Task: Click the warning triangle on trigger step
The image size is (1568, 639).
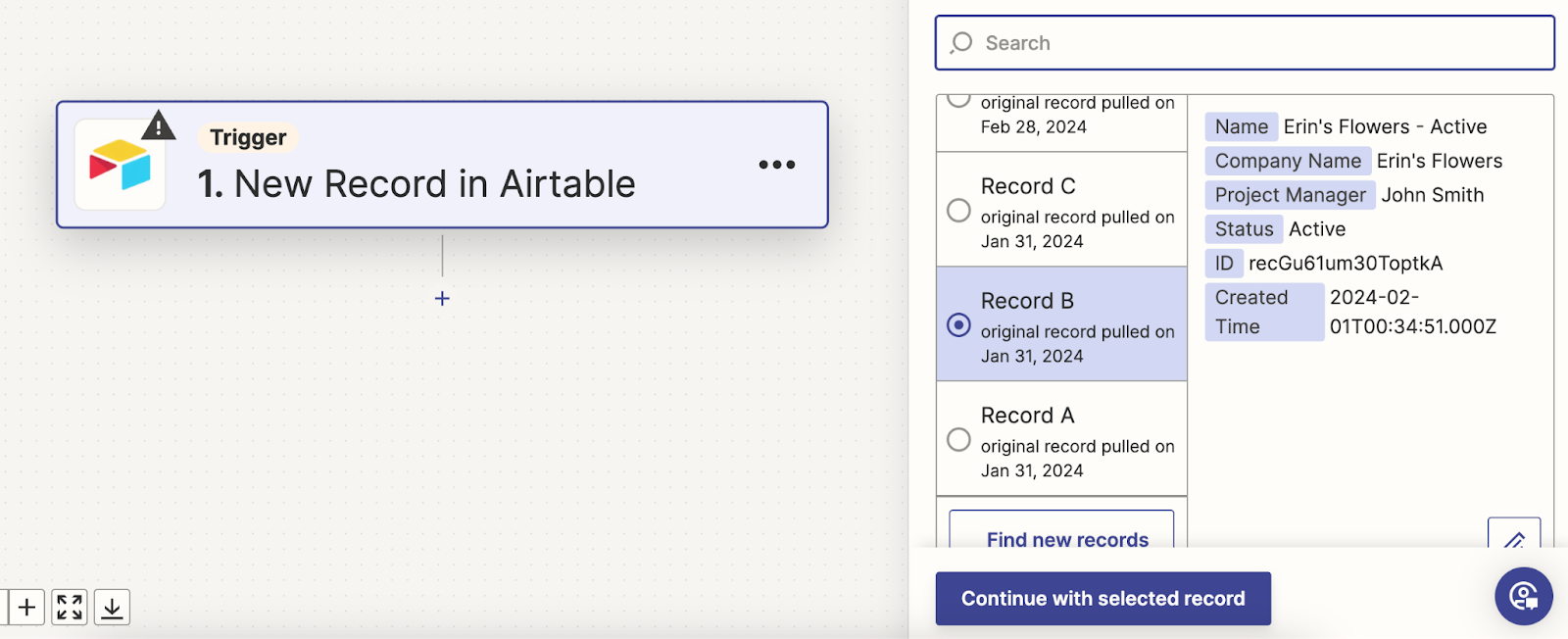Action: tap(158, 125)
